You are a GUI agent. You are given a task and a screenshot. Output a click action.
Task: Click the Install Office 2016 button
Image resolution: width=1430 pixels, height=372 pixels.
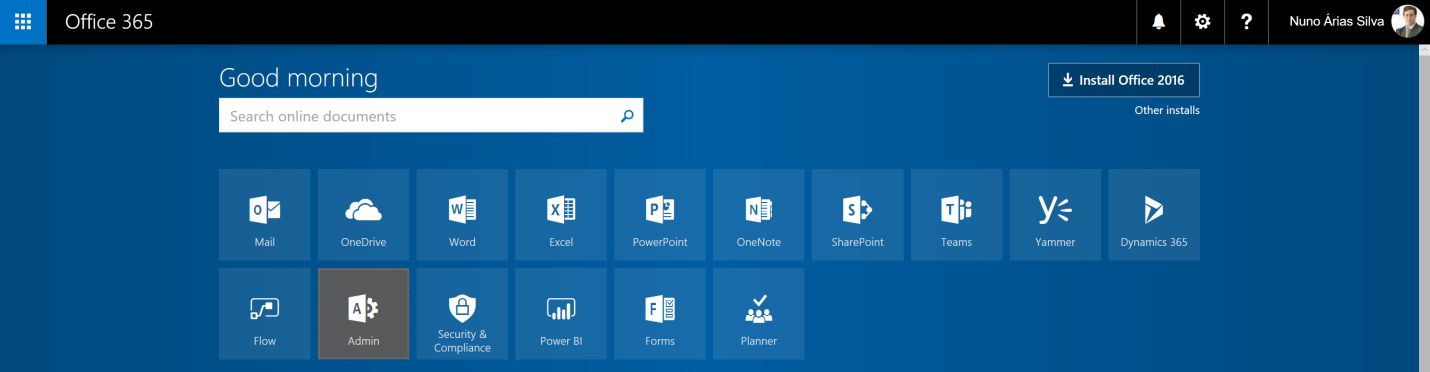click(1124, 80)
